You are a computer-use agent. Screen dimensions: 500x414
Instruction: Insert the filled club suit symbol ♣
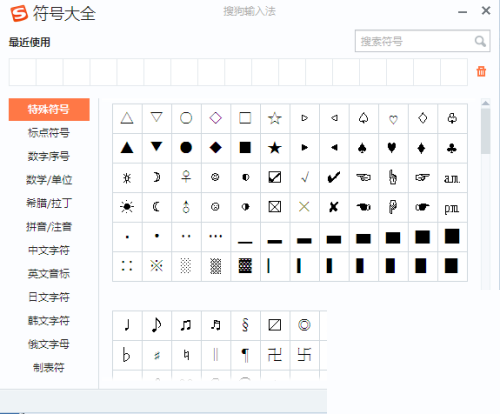[452, 148]
